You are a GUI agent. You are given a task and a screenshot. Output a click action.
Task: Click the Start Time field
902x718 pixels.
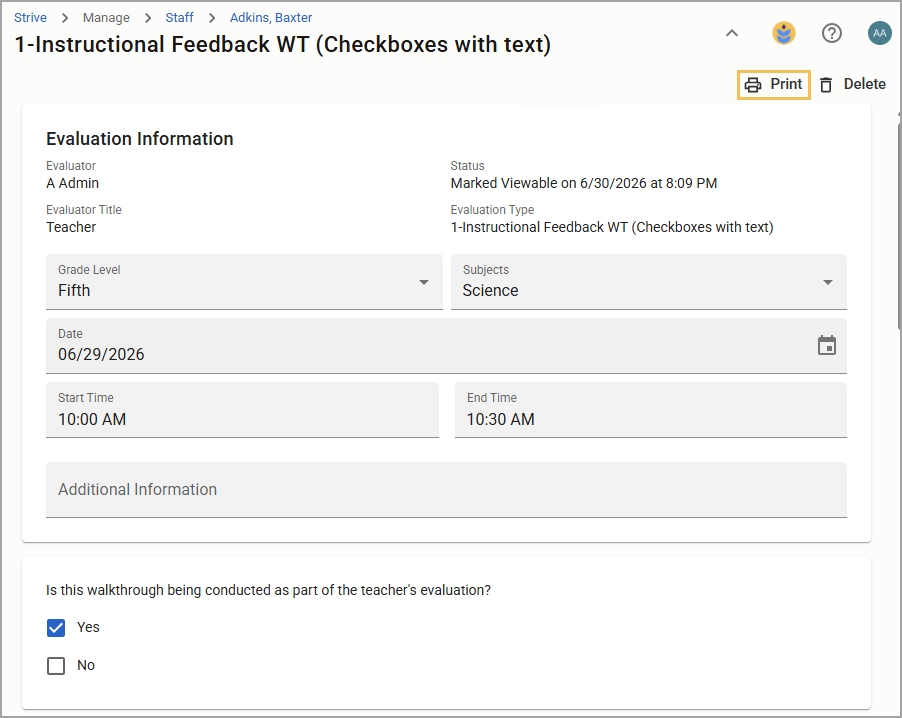pos(242,410)
